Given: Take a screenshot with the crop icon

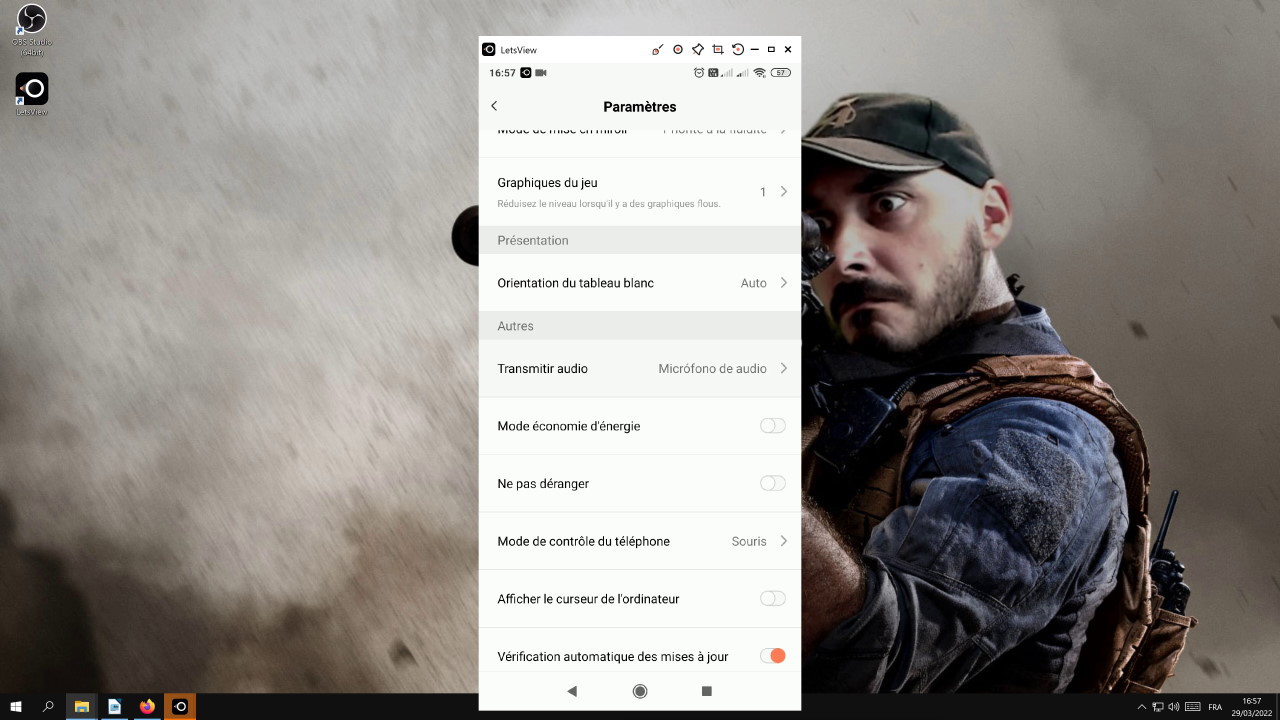Looking at the screenshot, I should point(717,50).
